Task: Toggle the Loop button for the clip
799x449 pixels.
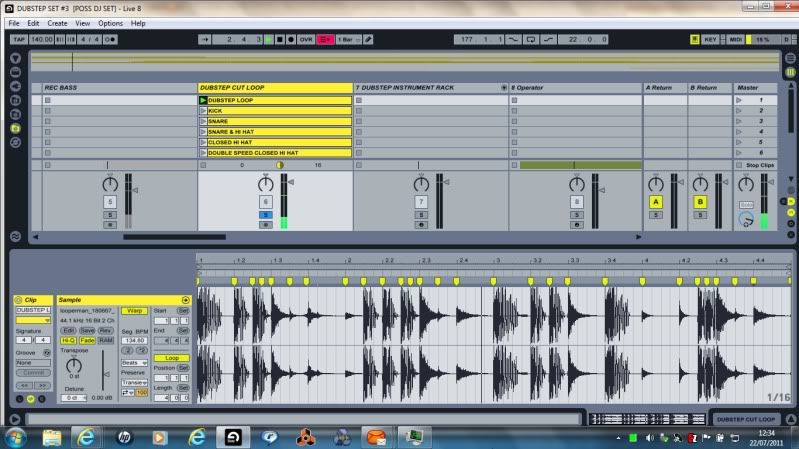Action: (x=172, y=357)
